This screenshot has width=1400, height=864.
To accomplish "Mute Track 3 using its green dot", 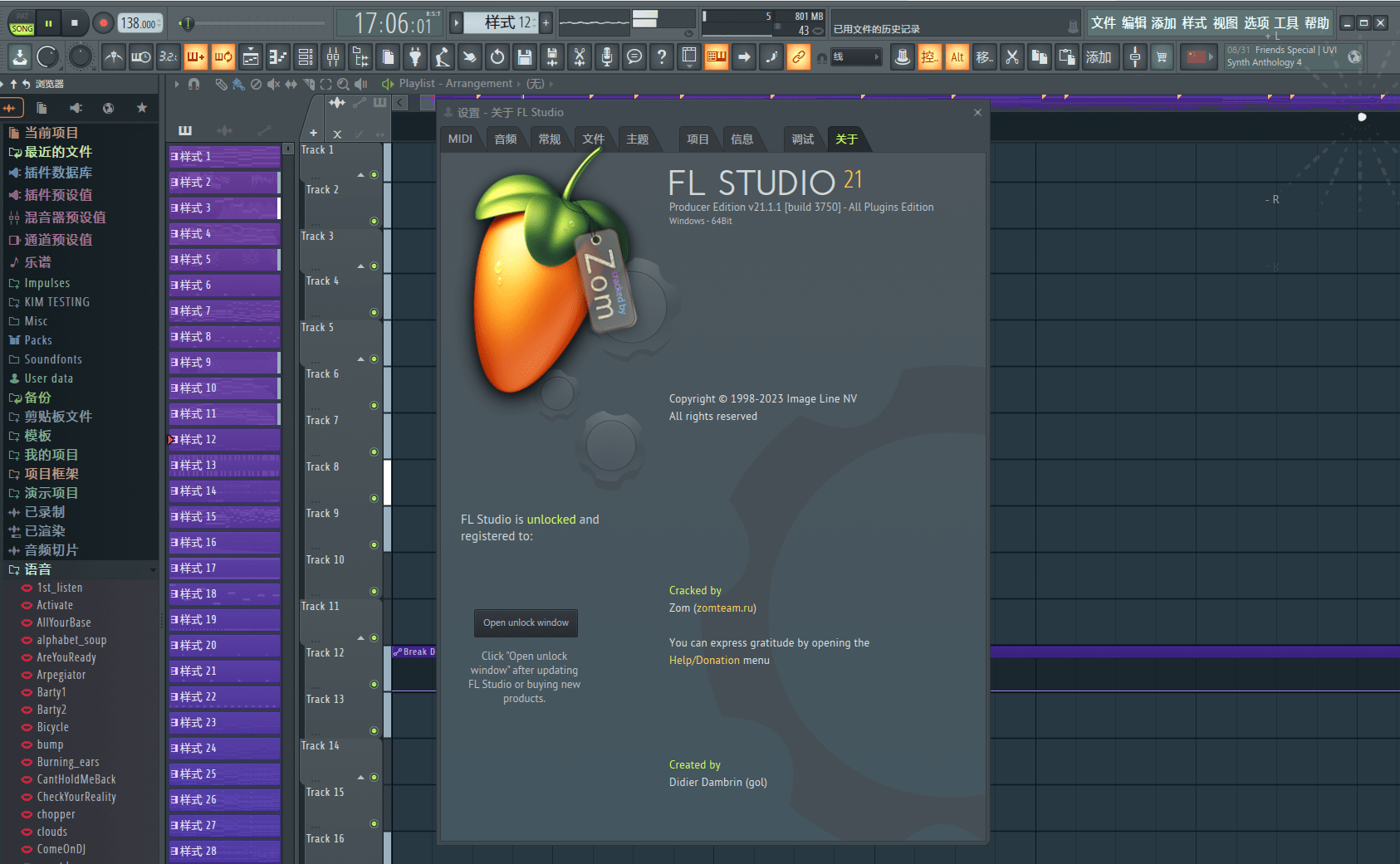I will tap(374, 266).
